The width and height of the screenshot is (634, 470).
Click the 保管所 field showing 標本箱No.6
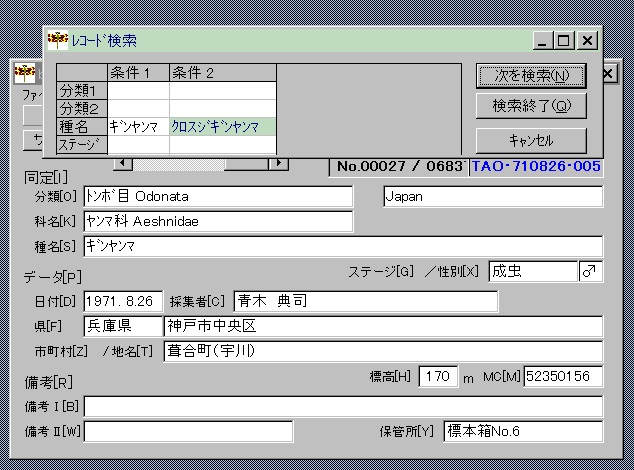[522, 431]
